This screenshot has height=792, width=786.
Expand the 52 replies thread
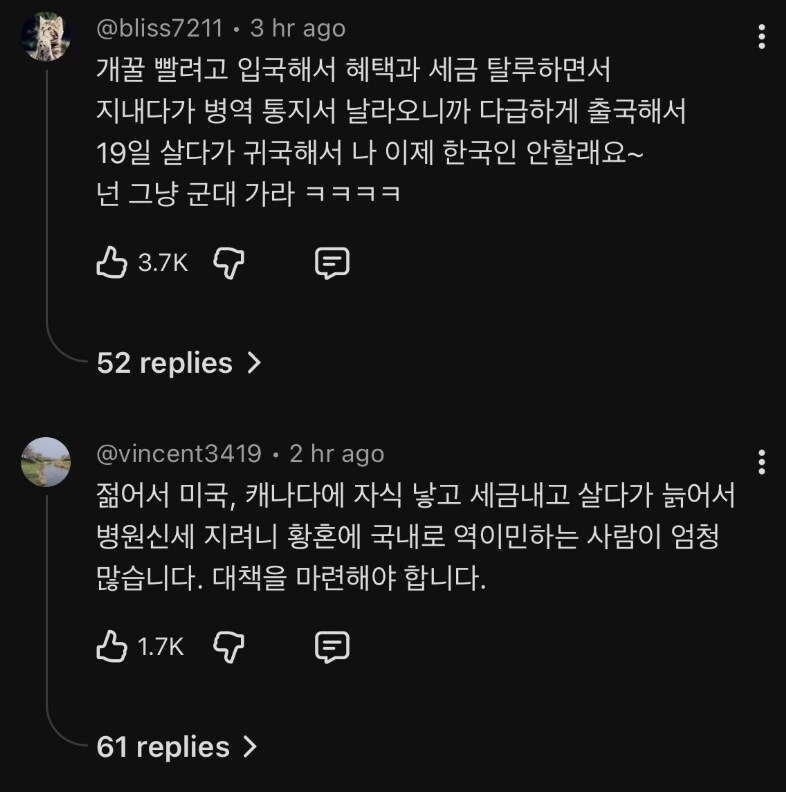pyautogui.click(x=179, y=363)
